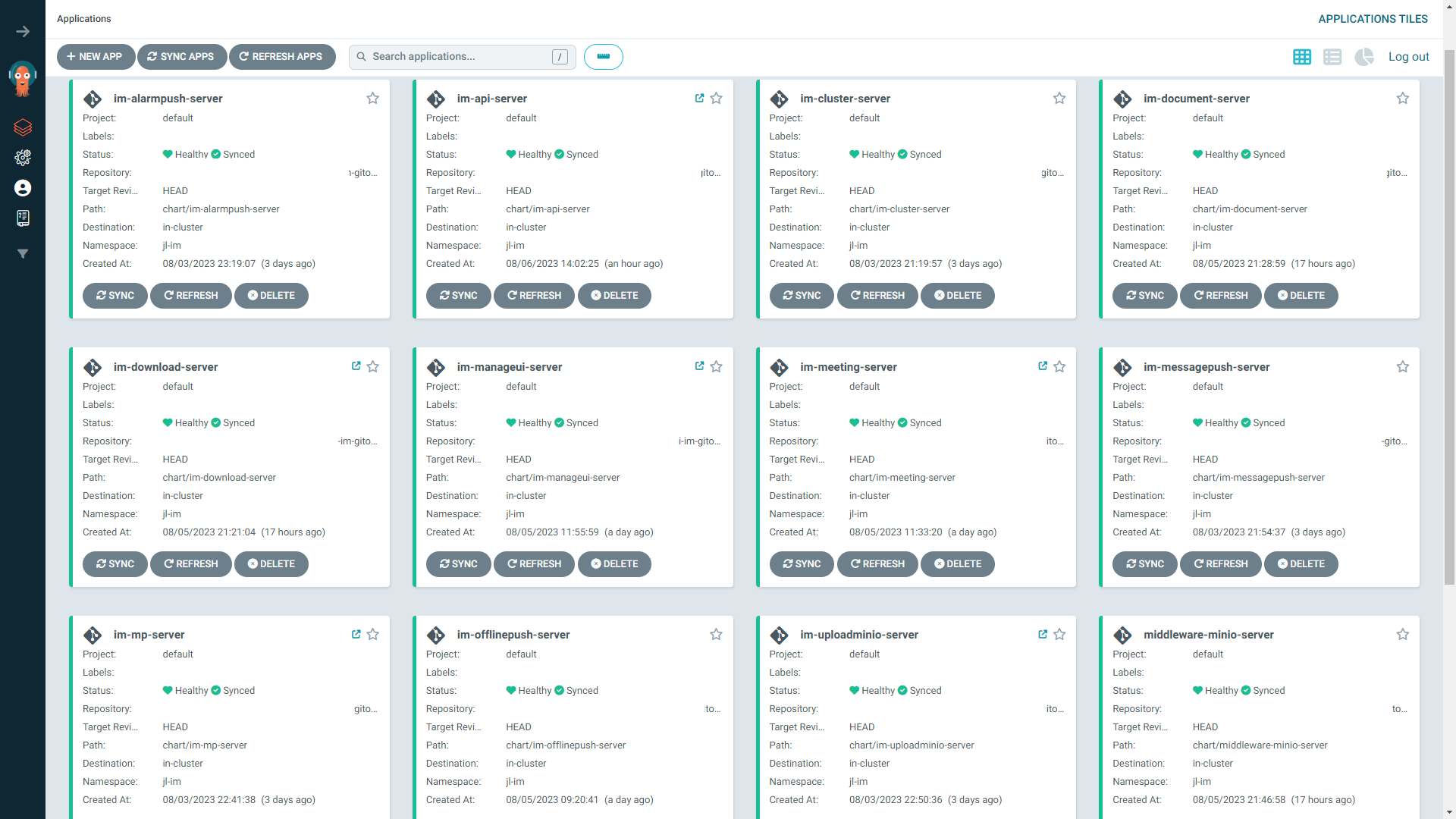The width and height of the screenshot is (1456, 819).
Task: Favorite im-alarmpush-server with the star
Action: point(372,99)
